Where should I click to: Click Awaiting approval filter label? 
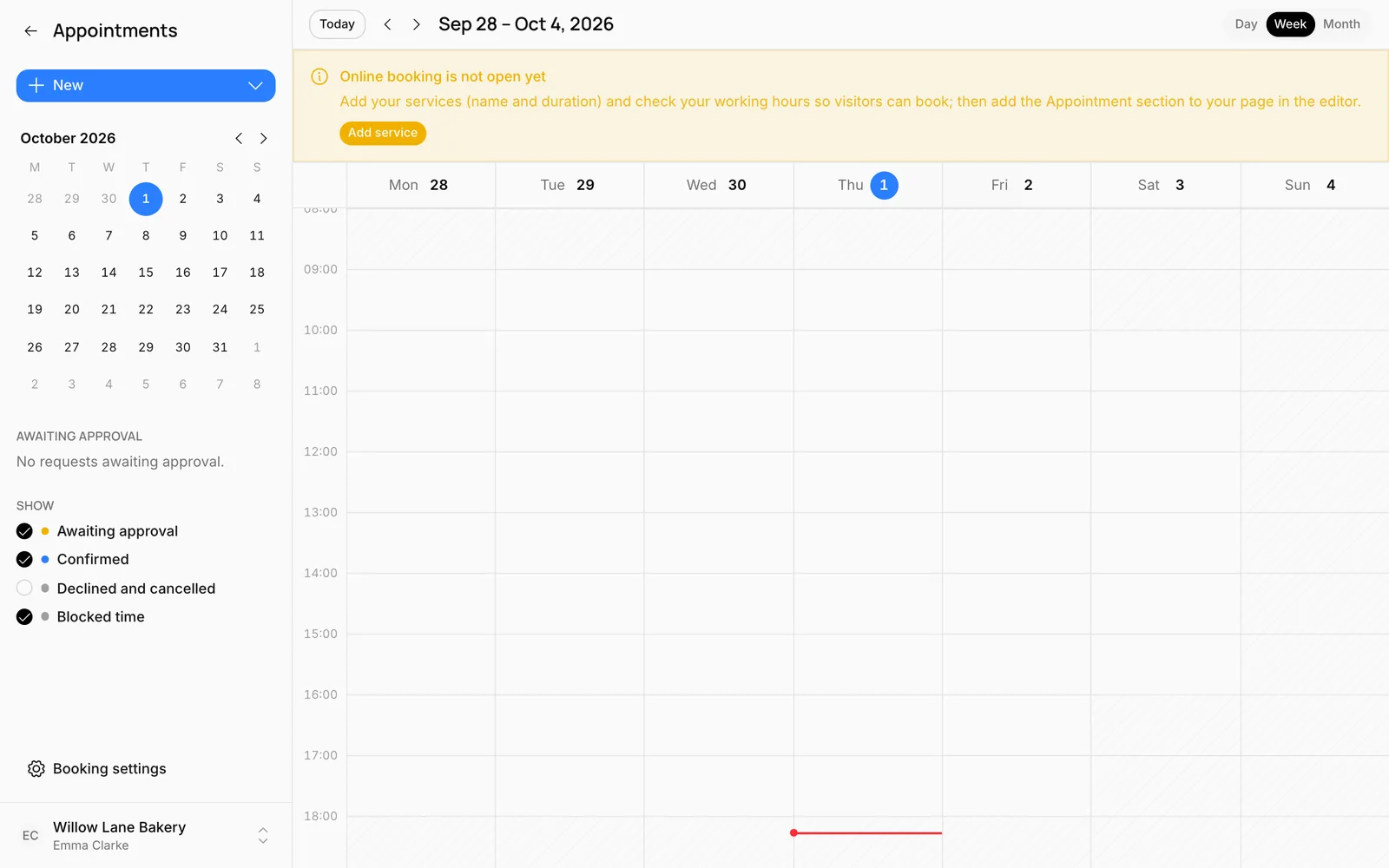pos(117,531)
